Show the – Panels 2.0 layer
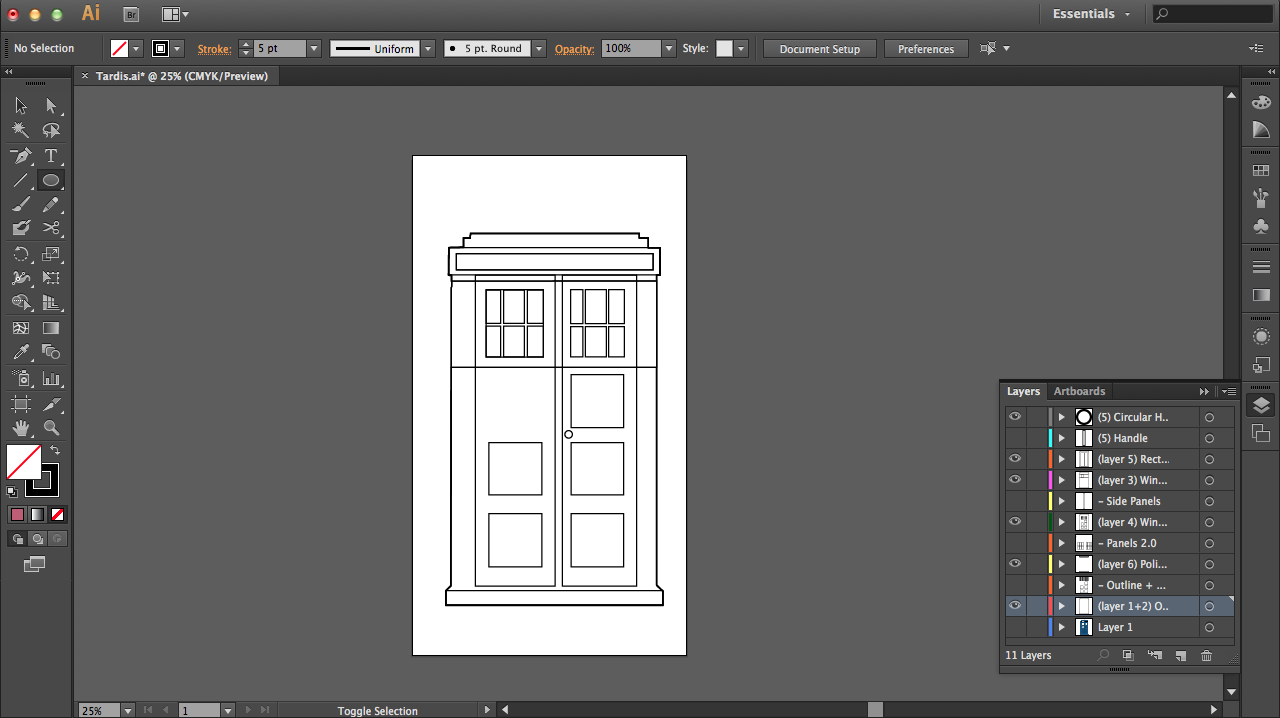The width and height of the screenshot is (1280, 718). (1015, 543)
